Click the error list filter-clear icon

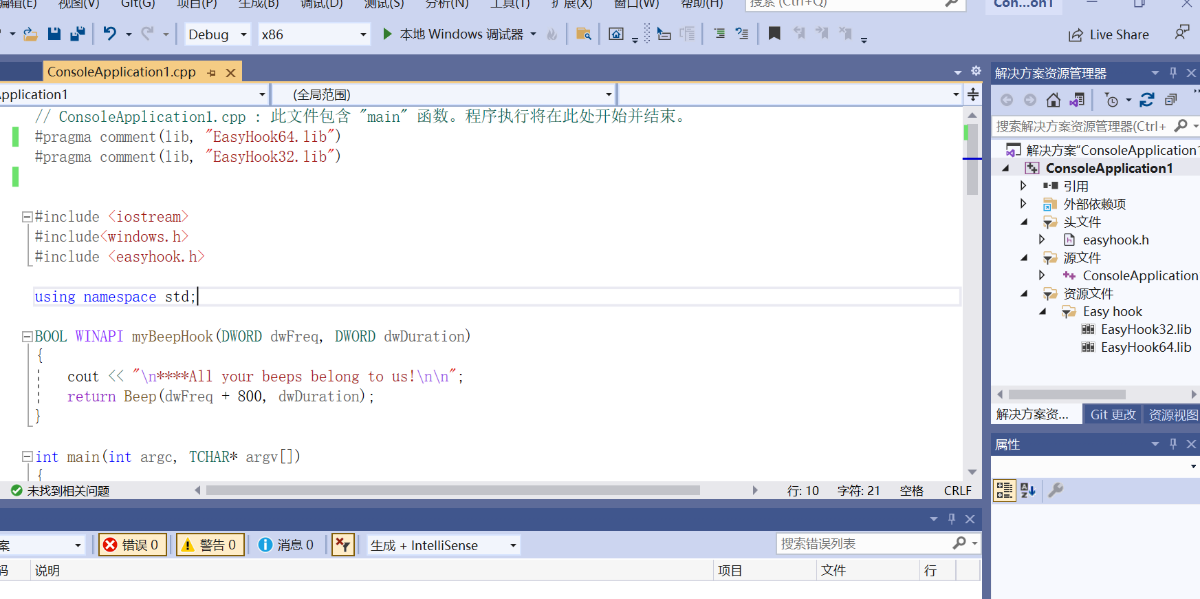click(x=343, y=545)
